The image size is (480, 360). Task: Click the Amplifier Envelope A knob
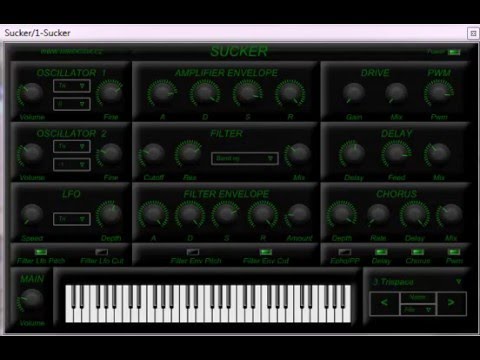pos(162,93)
